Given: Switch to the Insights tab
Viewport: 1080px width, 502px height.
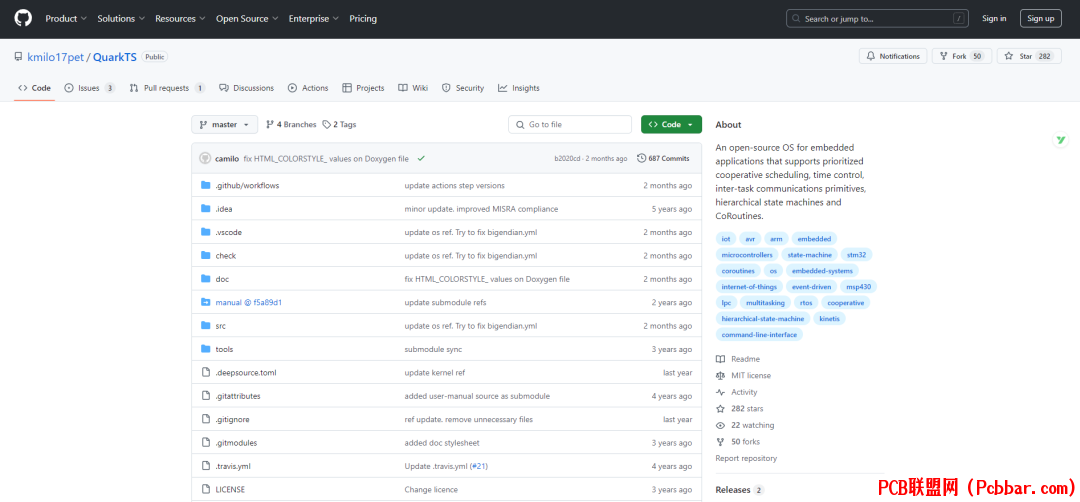Looking at the screenshot, I should click(519, 88).
